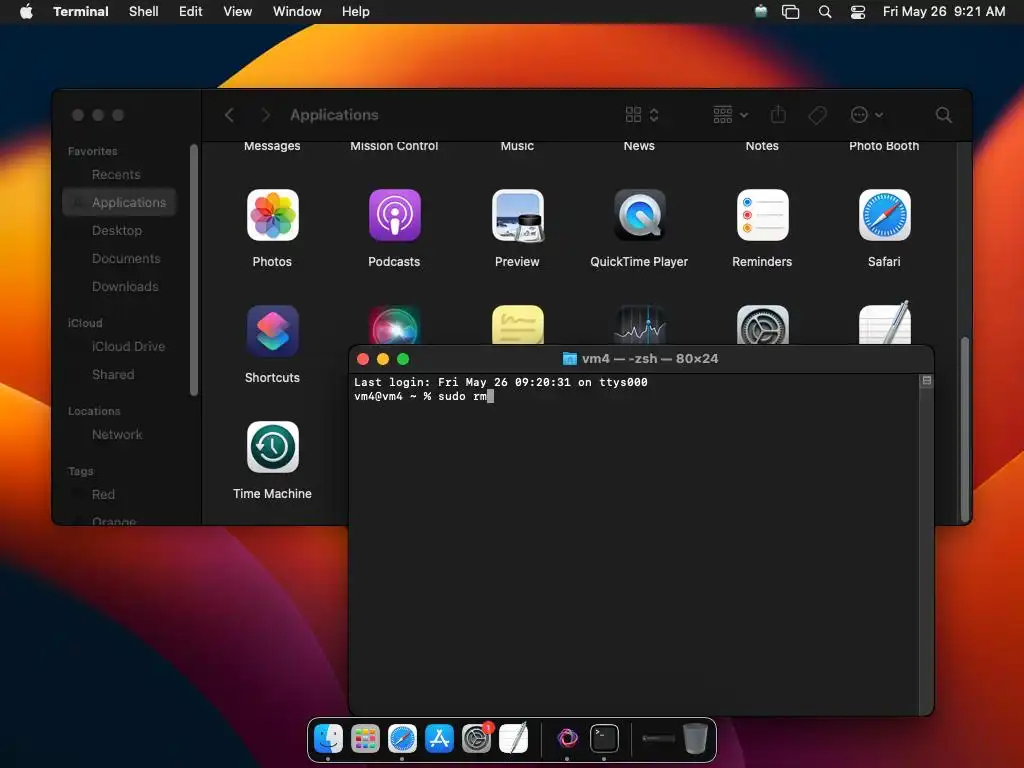Open the Photos app icon
1024x768 pixels.
click(272, 215)
